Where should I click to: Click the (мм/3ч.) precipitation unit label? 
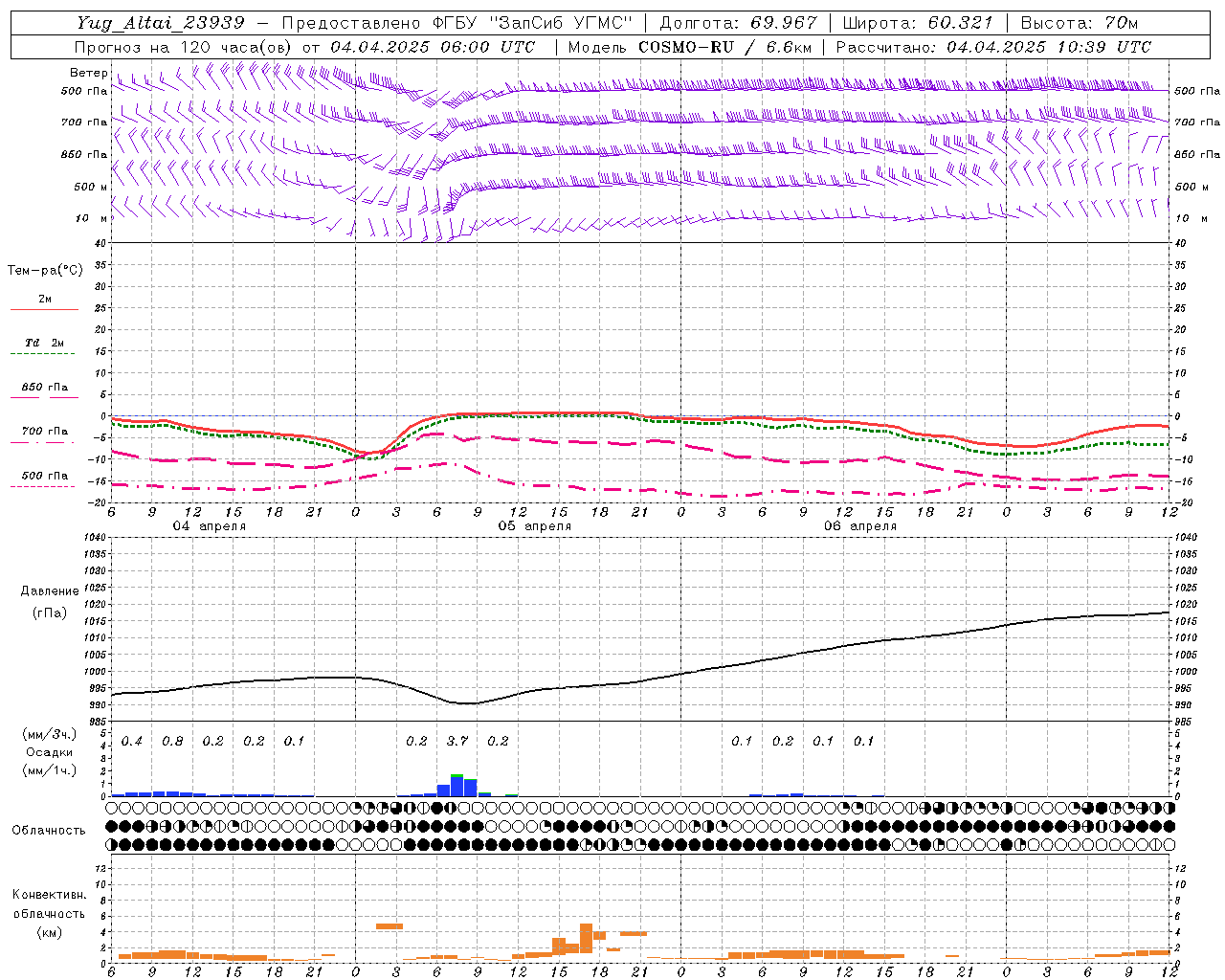48,734
